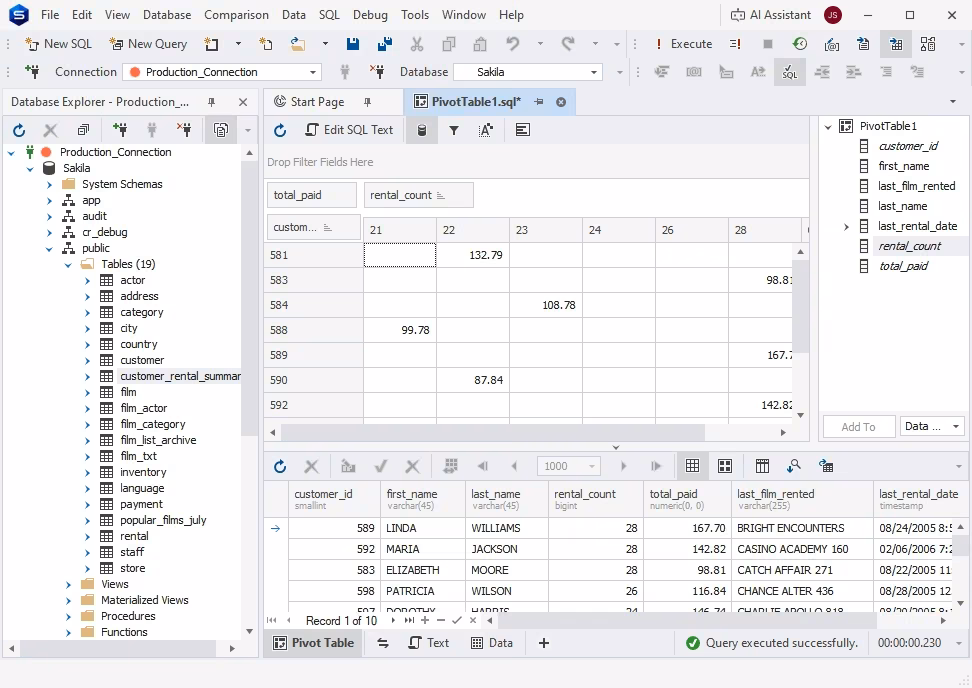Collapse the public schema node
972x688 pixels.
click(x=50, y=249)
